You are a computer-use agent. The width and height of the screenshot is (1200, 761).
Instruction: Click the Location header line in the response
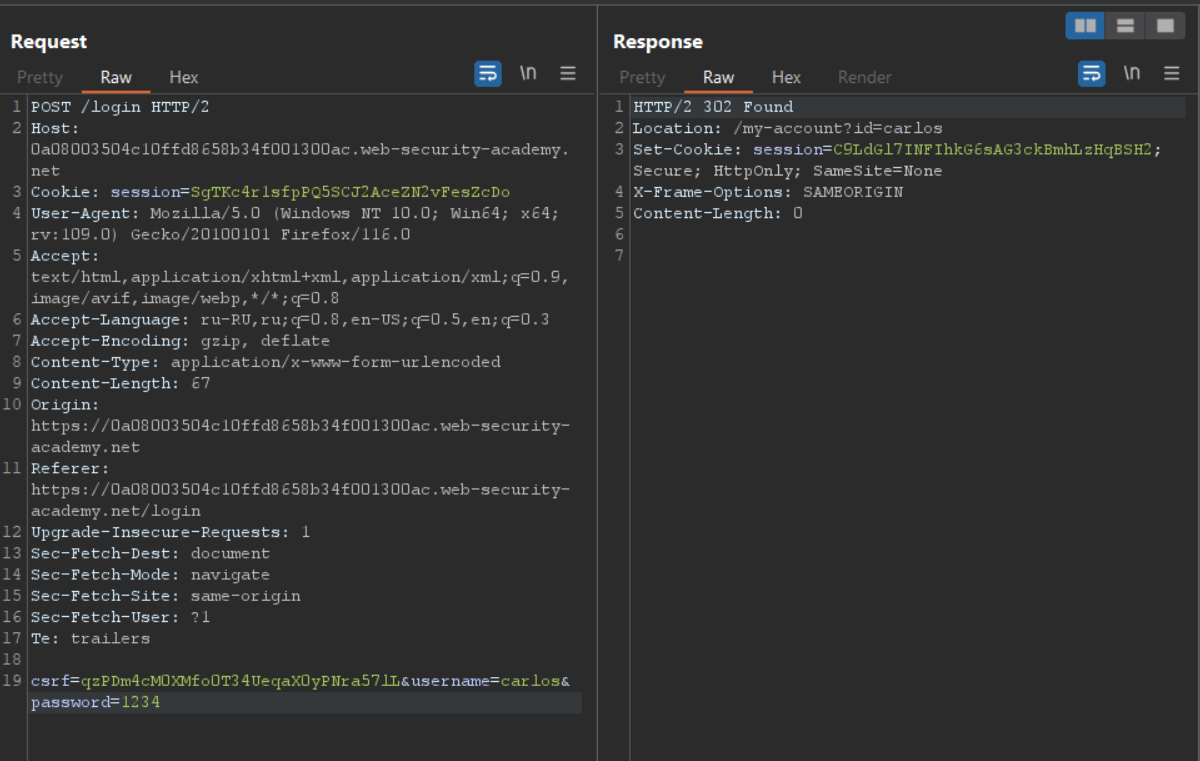tap(787, 128)
